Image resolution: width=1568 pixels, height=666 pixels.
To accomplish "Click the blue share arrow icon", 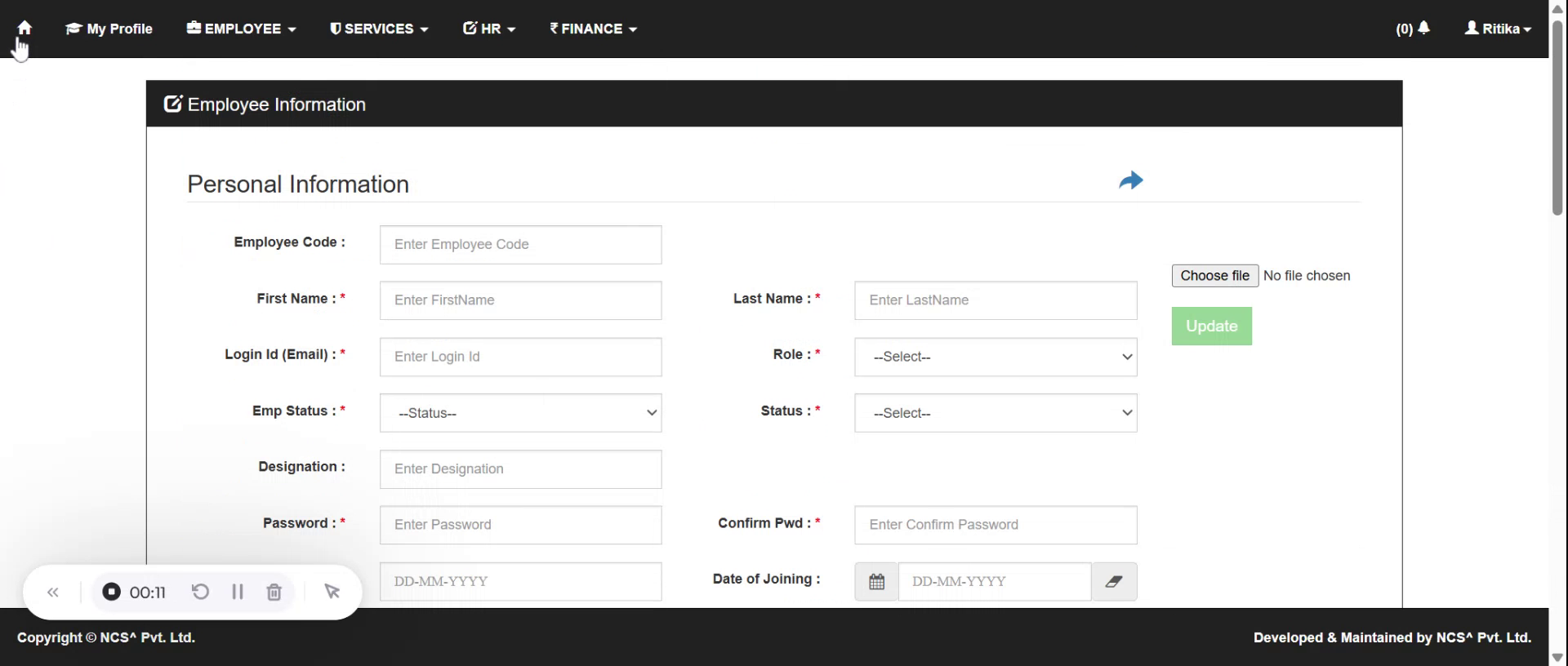I will coord(1131,180).
